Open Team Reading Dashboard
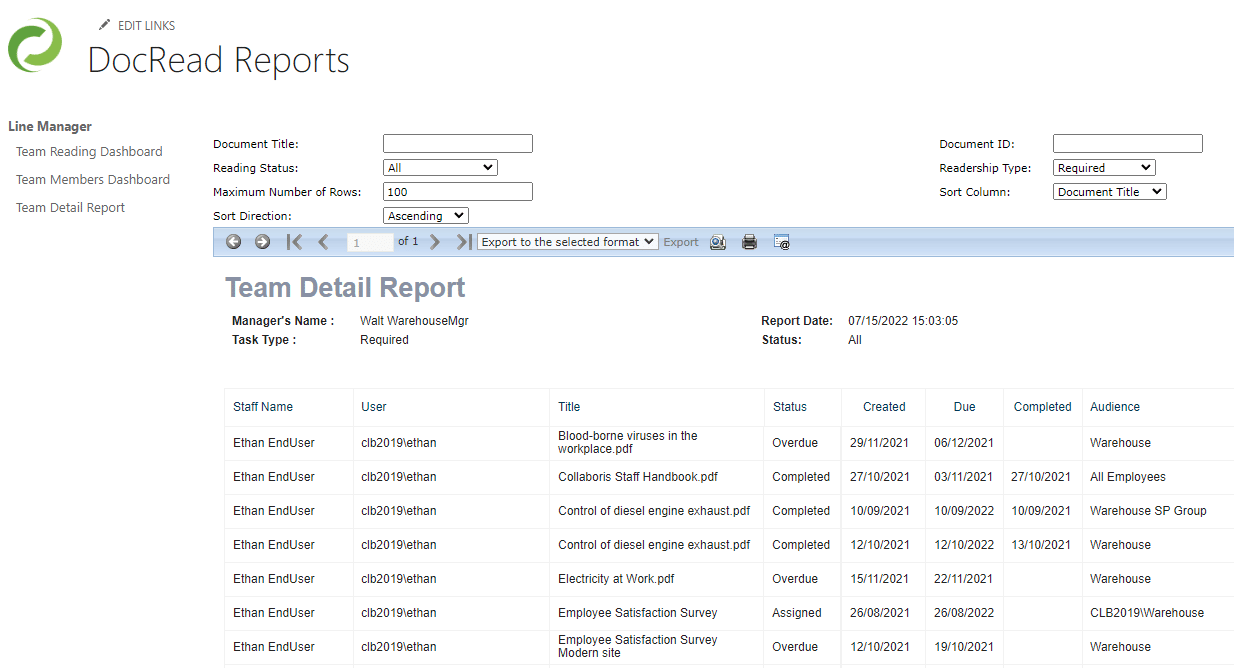Image resolution: width=1234 pixels, height=668 pixels. pos(89,151)
